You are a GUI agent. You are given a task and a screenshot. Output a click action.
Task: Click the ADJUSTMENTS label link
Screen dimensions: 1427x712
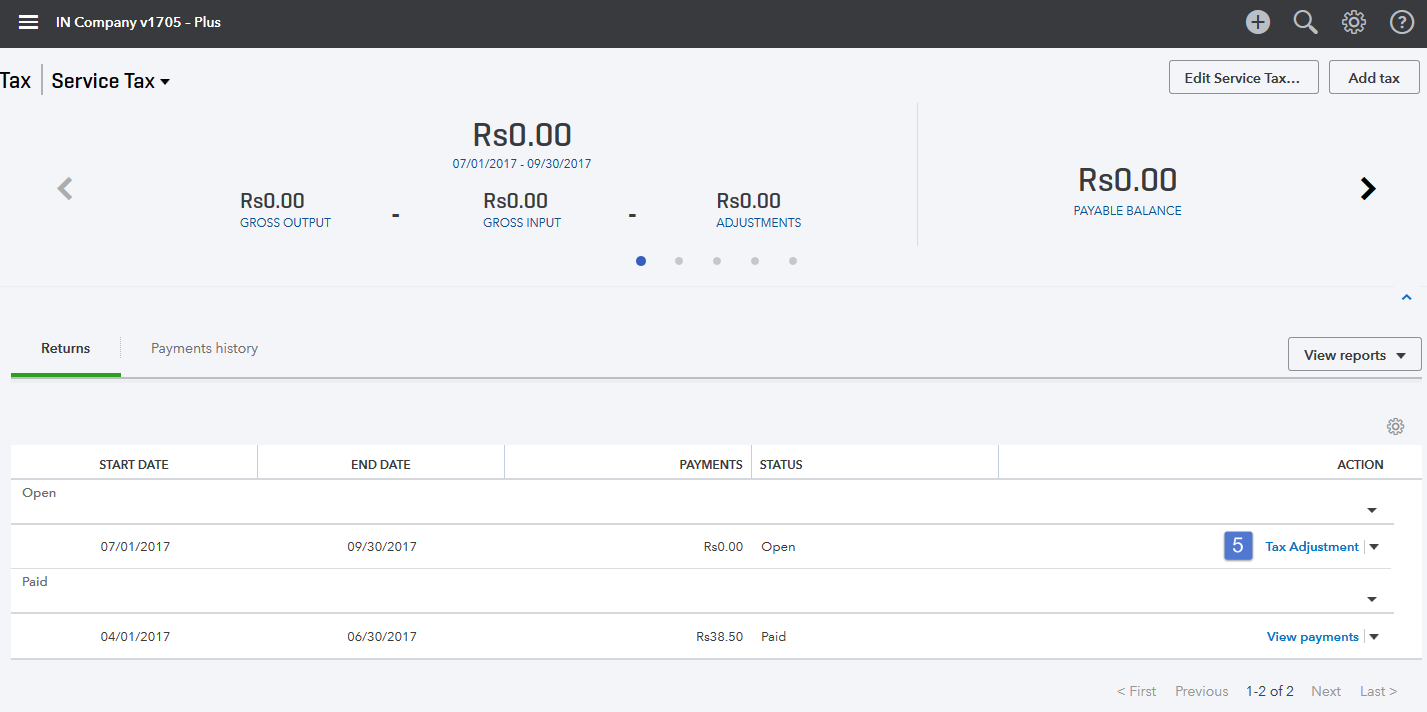coord(758,223)
